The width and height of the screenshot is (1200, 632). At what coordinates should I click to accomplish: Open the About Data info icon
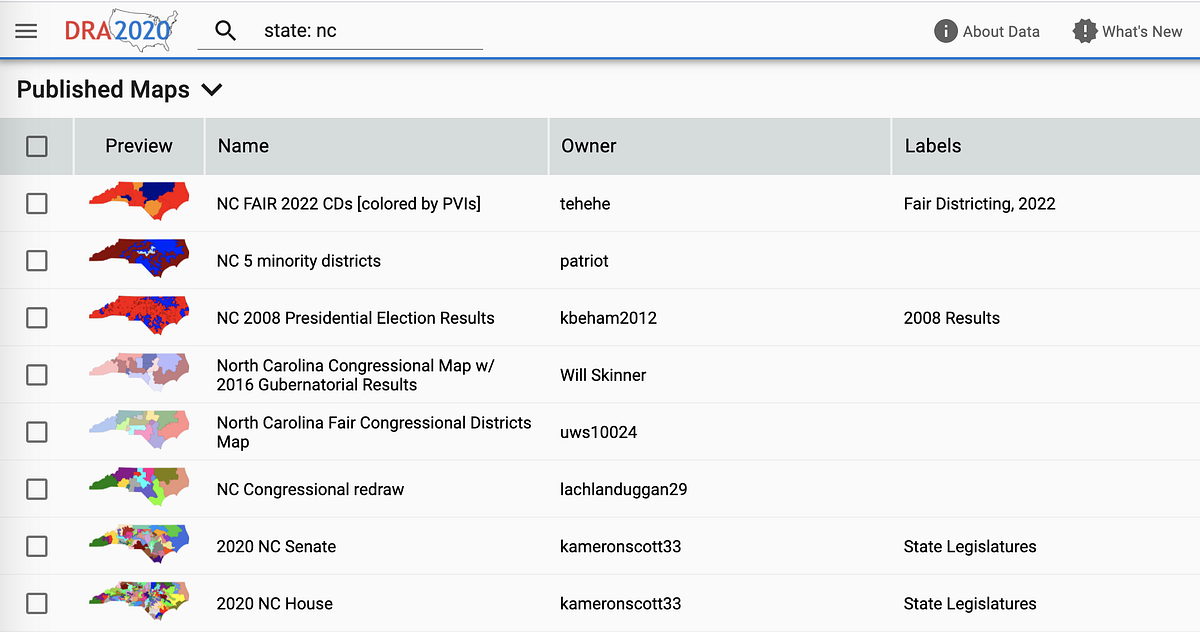pyautogui.click(x=945, y=31)
